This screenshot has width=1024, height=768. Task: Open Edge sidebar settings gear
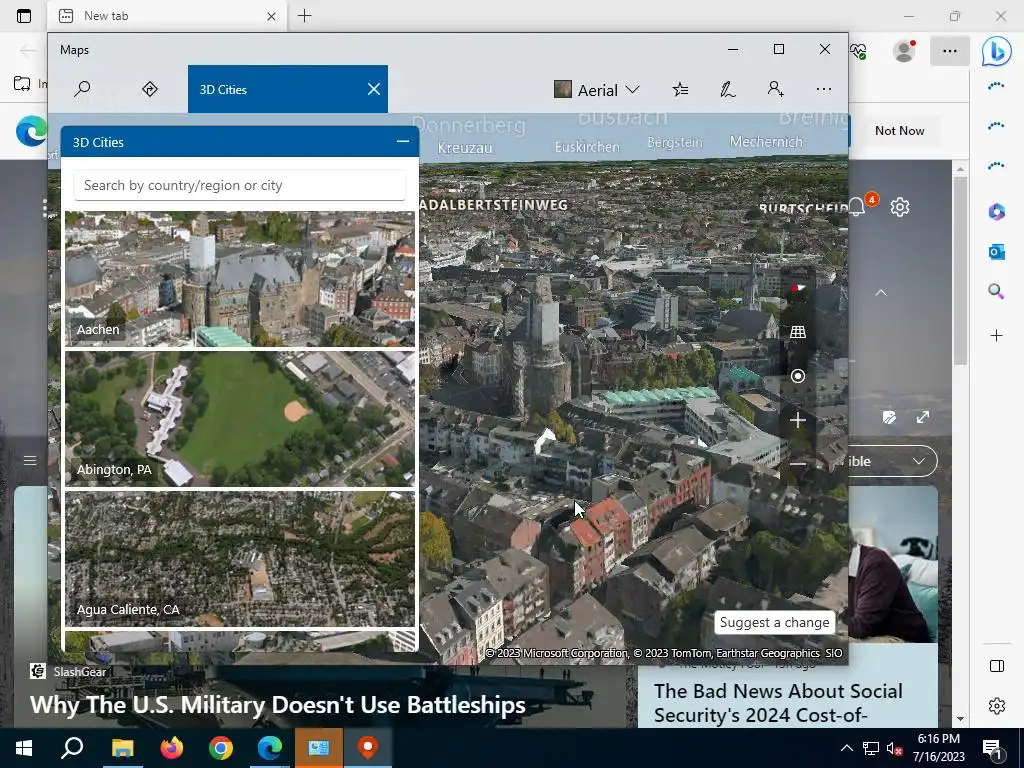(997, 706)
